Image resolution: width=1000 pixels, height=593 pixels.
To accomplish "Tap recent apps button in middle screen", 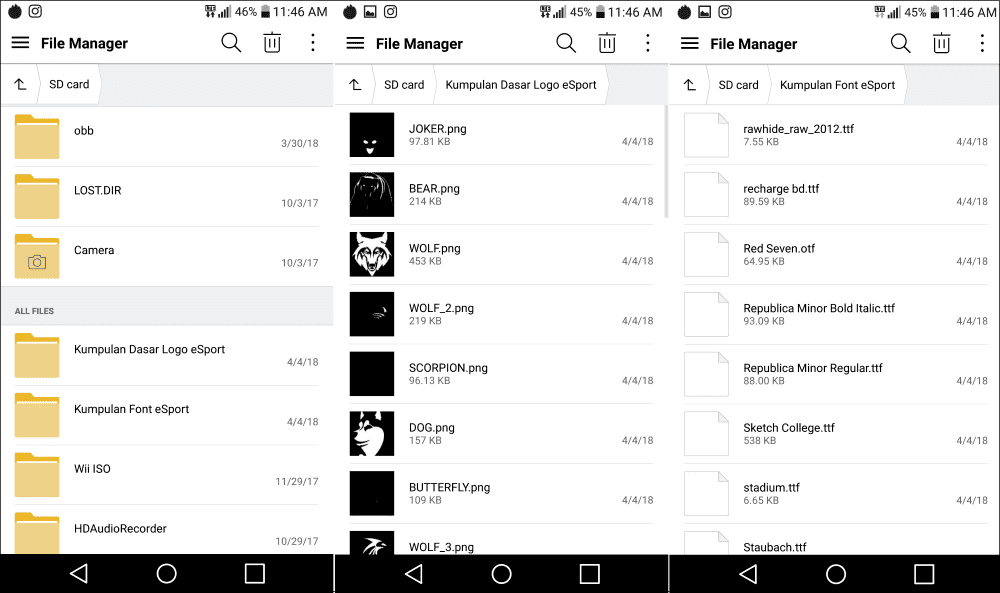I will tap(589, 574).
